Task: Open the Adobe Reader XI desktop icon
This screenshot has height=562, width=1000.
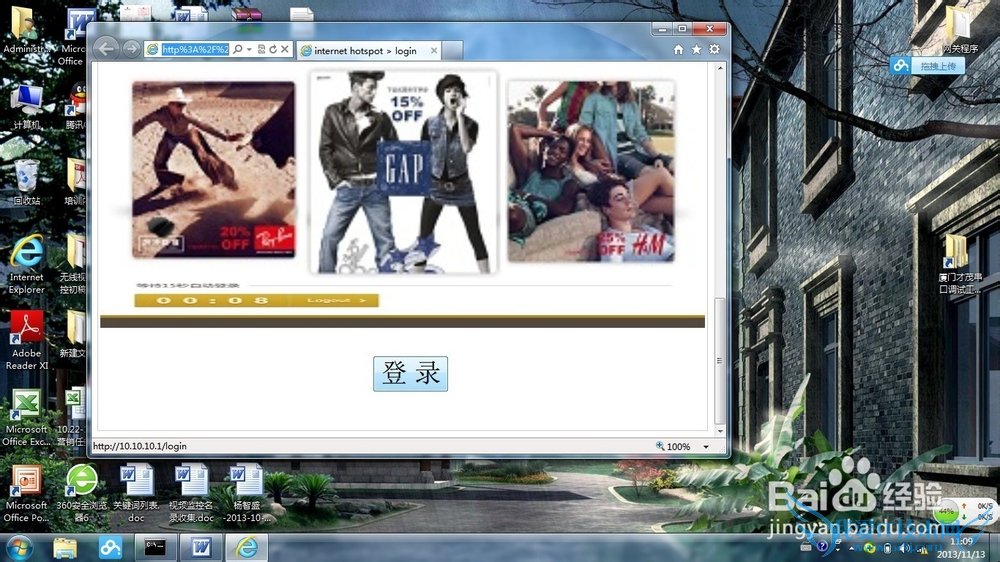Action: (27, 340)
